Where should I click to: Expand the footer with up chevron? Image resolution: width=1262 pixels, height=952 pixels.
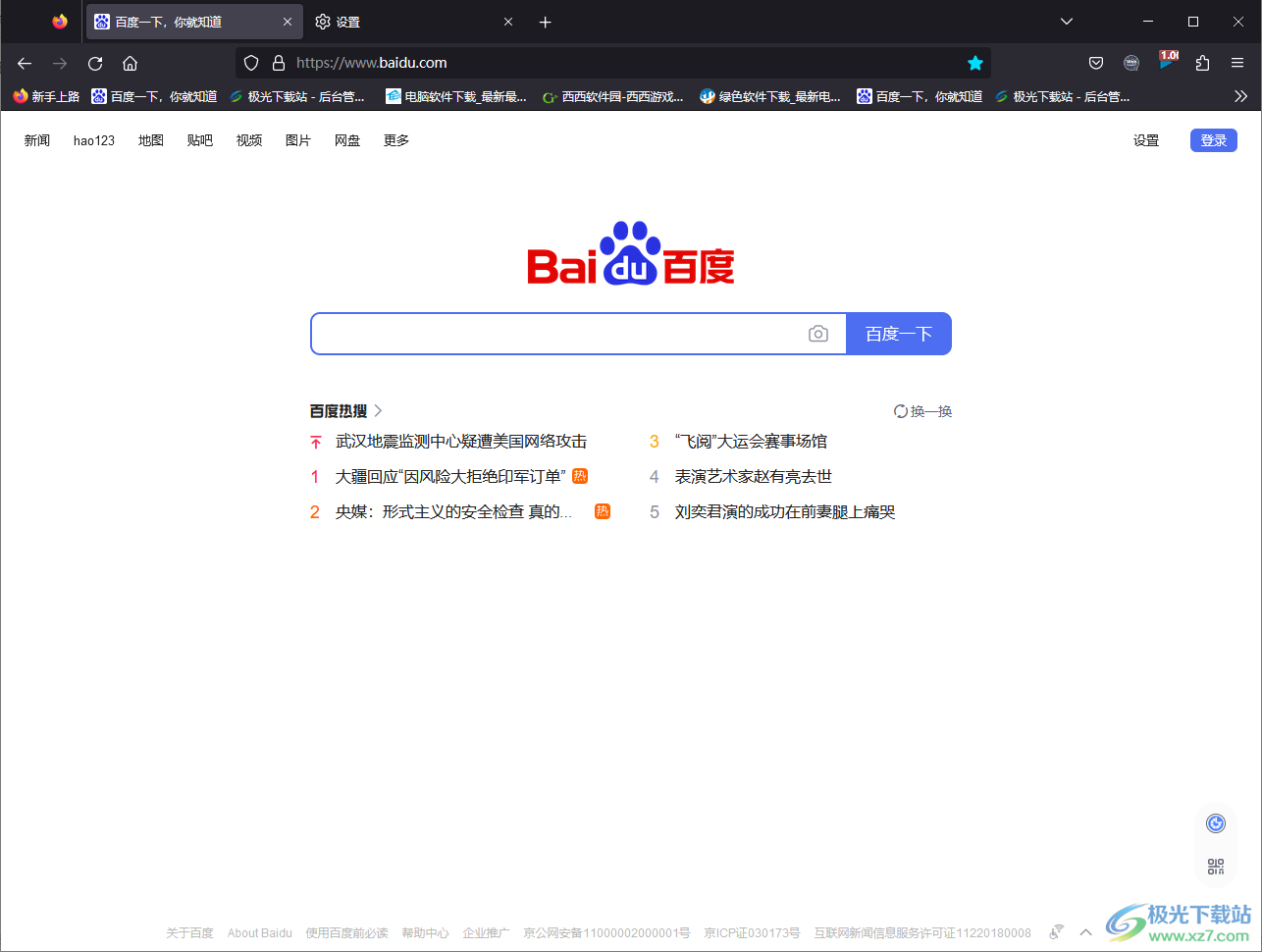pyautogui.click(x=1086, y=932)
